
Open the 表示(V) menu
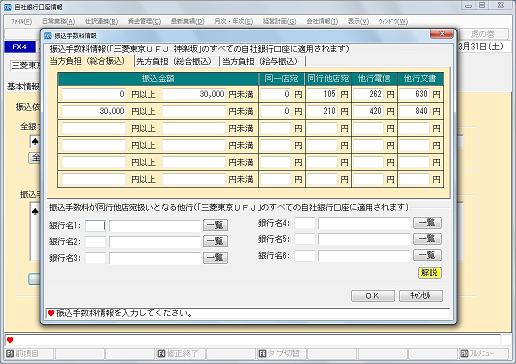tap(358, 21)
